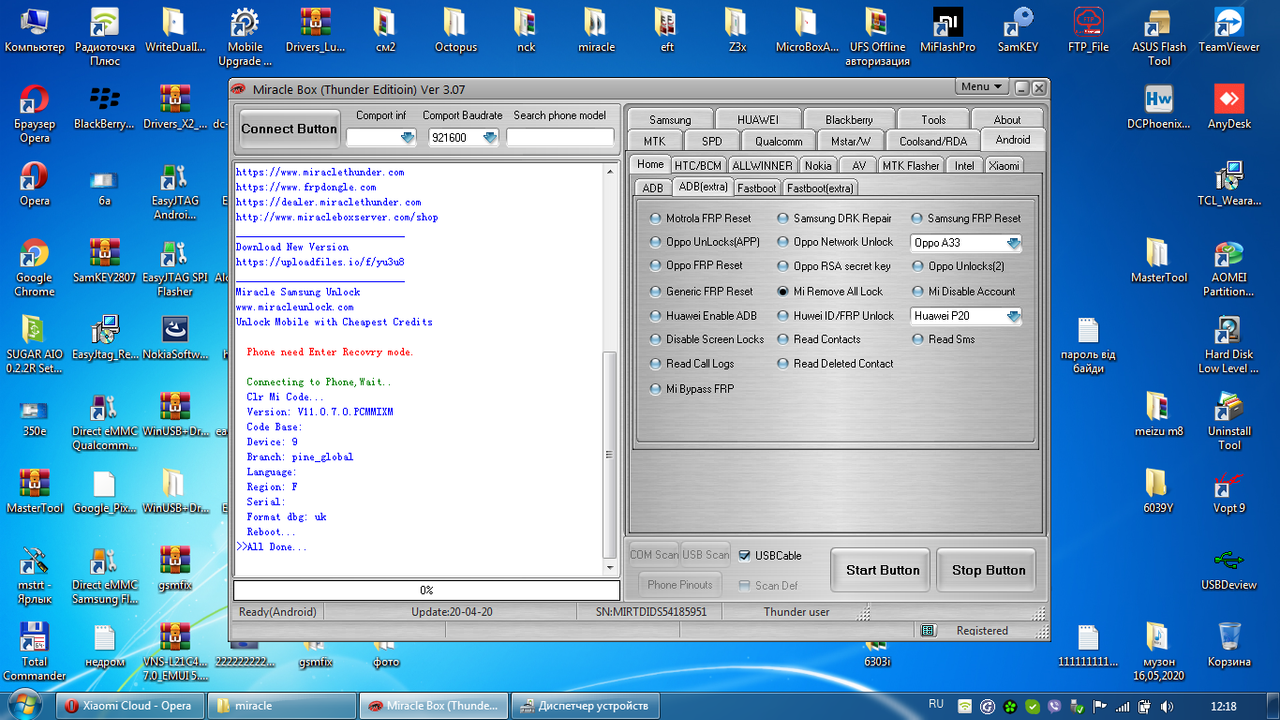Open the Menu dropdown in title bar

(x=982, y=87)
